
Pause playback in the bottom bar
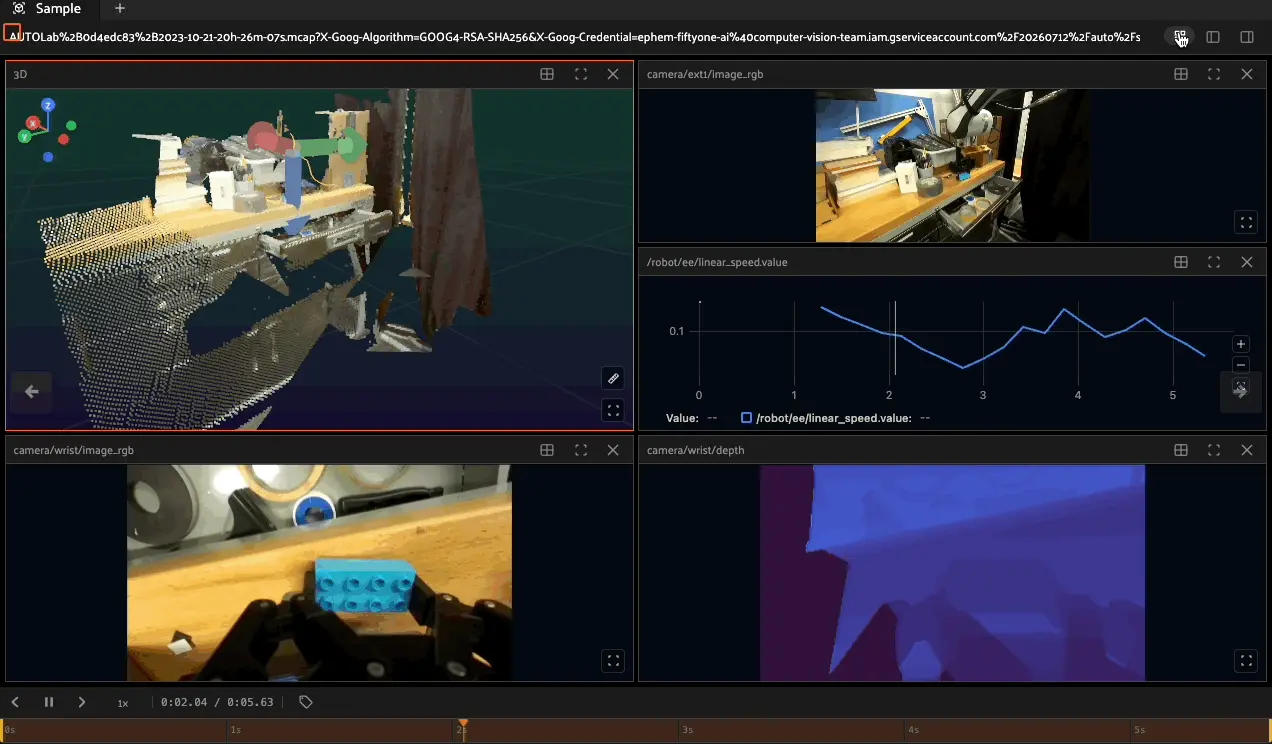[49, 702]
